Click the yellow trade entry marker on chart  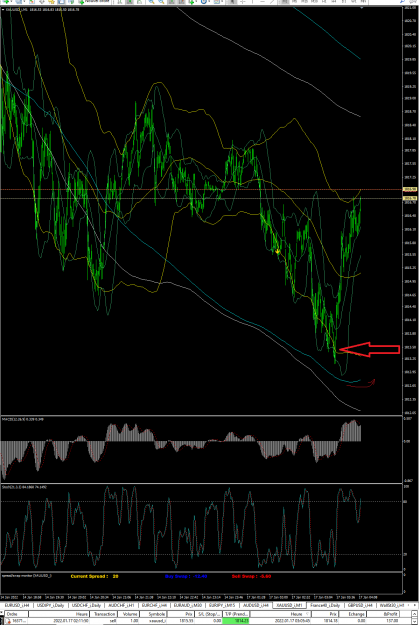tap(278, 251)
